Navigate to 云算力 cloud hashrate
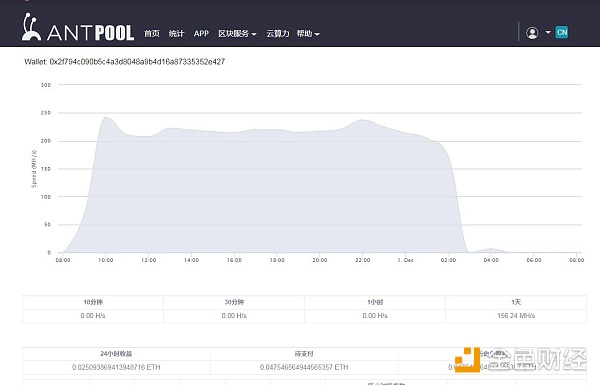Image resolution: width=600 pixels, height=385 pixels. 277,34
